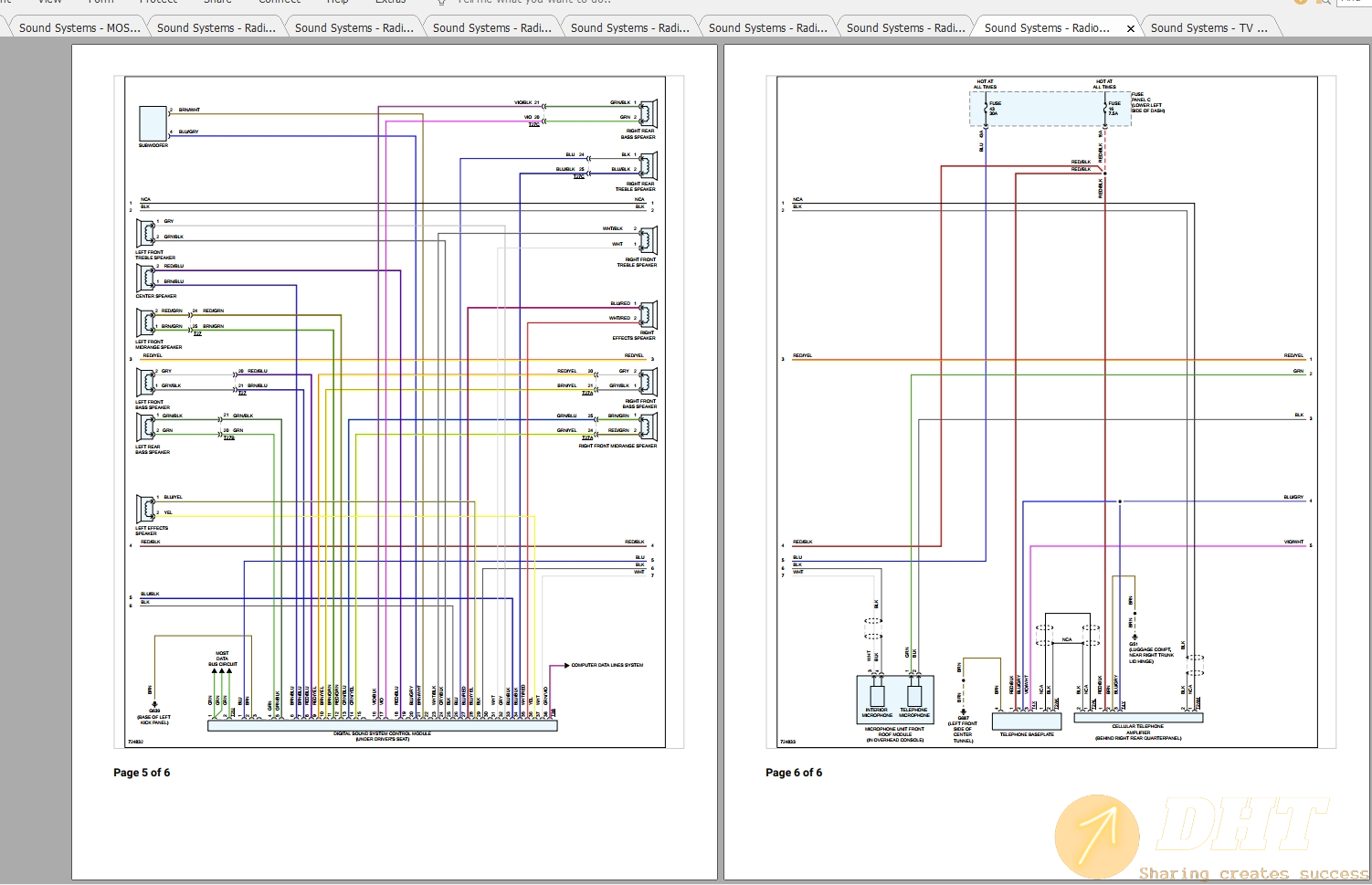Click the SUBWOOFER label on page 5
This screenshot has height=885, width=1372.
click(x=153, y=145)
